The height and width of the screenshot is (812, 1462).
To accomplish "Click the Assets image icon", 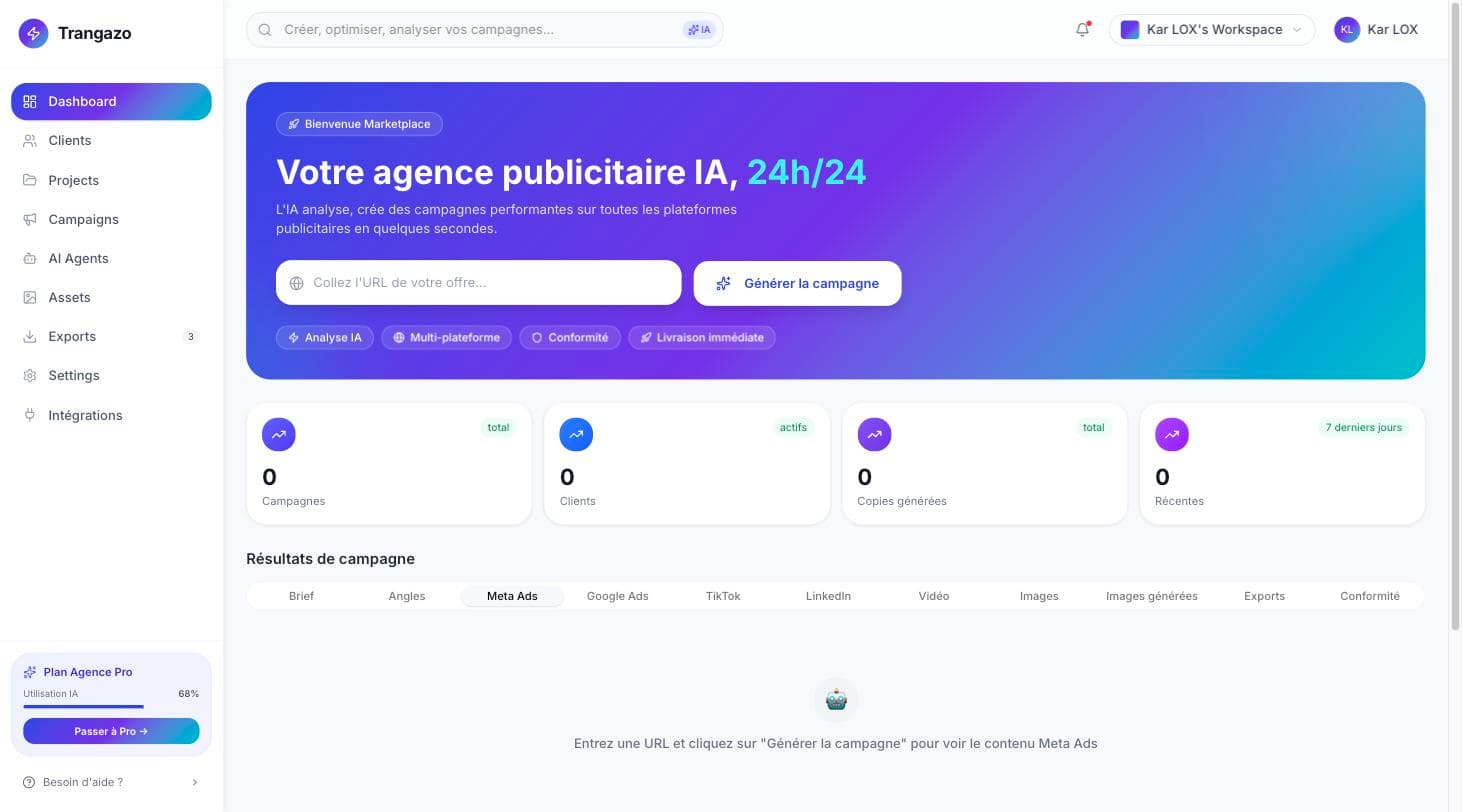I will tap(30, 297).
